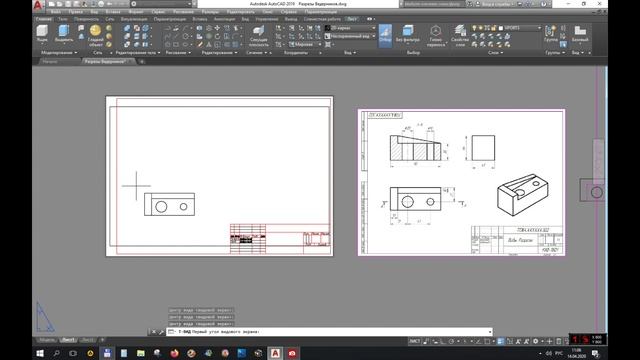Switch to the Аннотации ribbon tab
This screenshot has width=640, height=360.
tap(224, 19)
